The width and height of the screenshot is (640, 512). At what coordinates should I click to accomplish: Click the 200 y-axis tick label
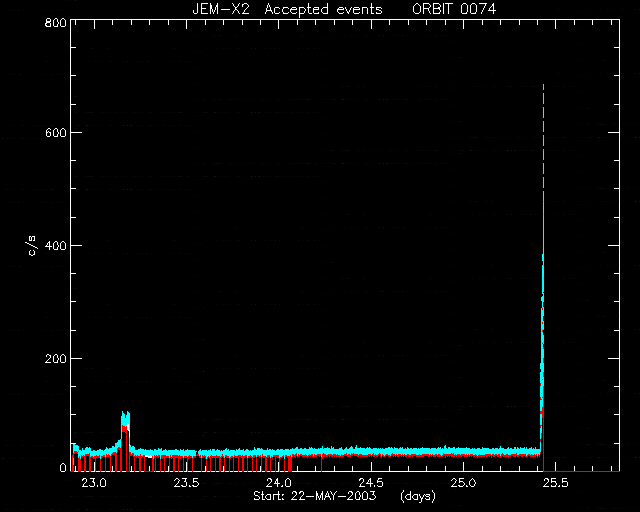(x=56, y=359)
